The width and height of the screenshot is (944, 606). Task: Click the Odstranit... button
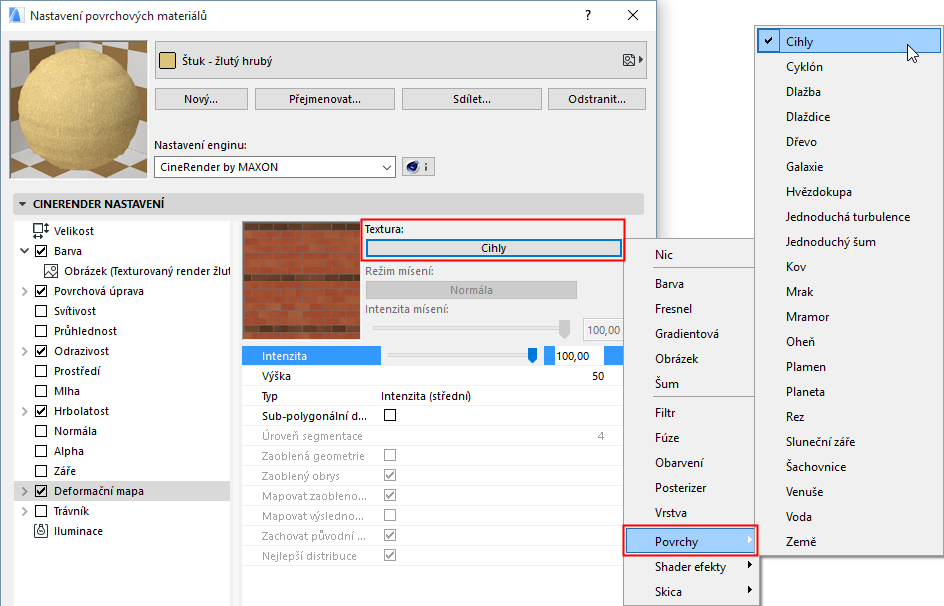pyautogui.click(x=597, y=99)
